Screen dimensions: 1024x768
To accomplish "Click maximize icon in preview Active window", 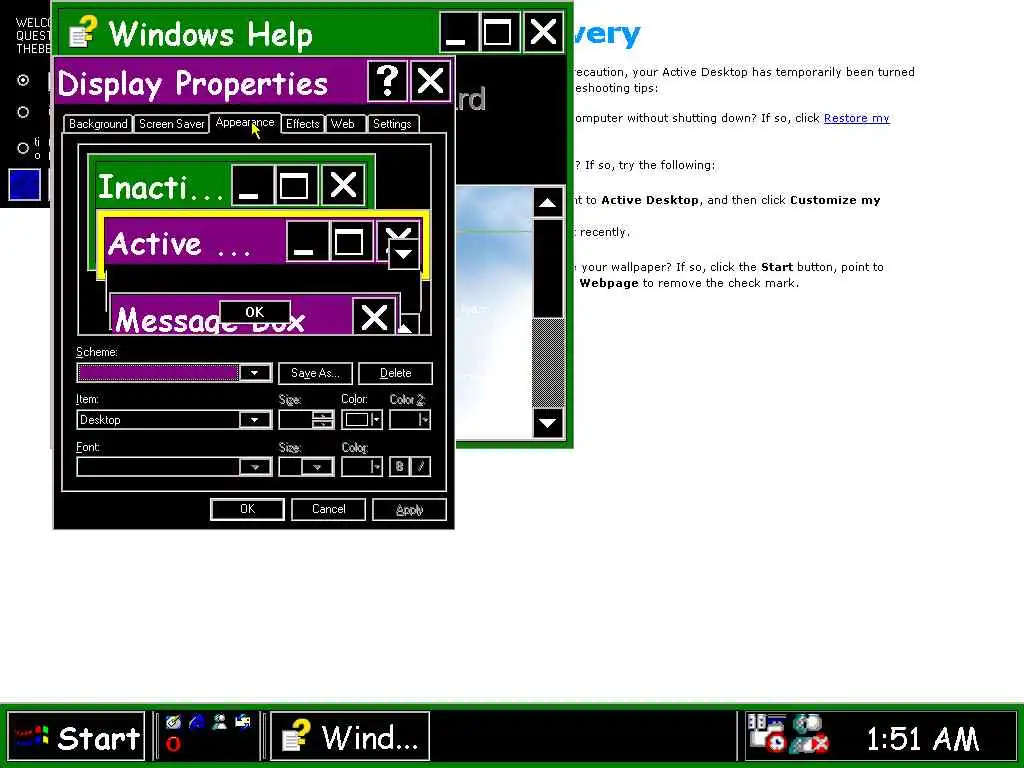I will tap(349, 242).
